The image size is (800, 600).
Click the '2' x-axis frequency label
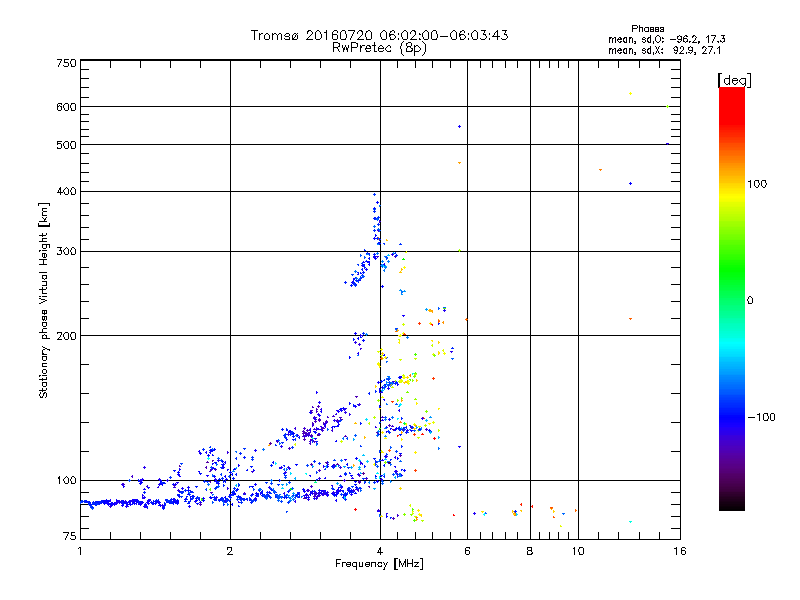pyautogui.click(x=230, y=551)
